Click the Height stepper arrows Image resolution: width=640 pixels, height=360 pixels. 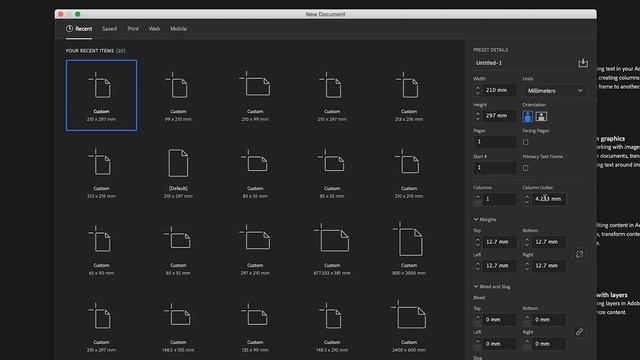478,116
